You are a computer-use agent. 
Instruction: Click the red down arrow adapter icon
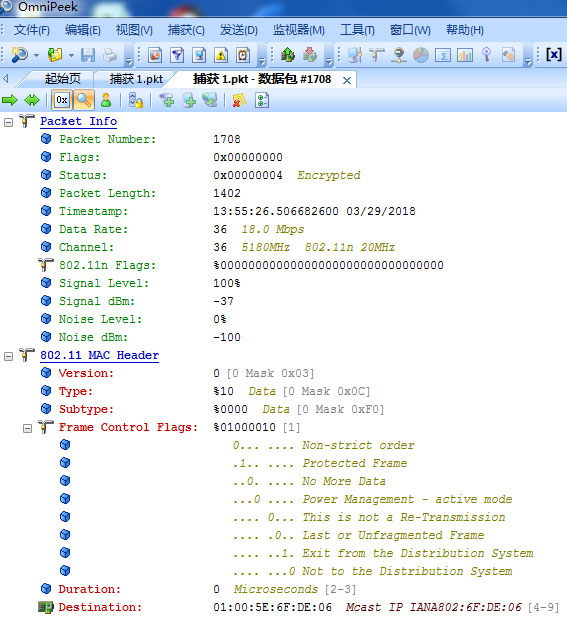click(310, 55)
